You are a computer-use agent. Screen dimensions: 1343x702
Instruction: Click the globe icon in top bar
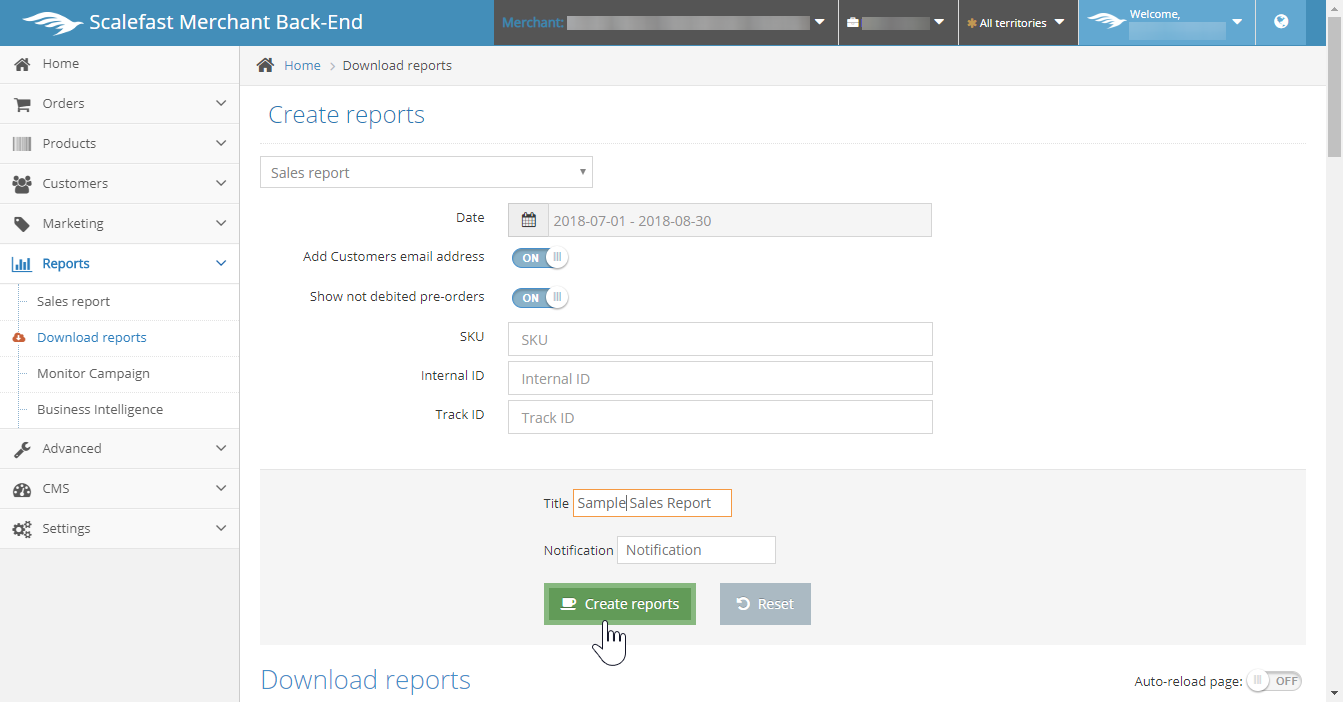pos(1281,22)
